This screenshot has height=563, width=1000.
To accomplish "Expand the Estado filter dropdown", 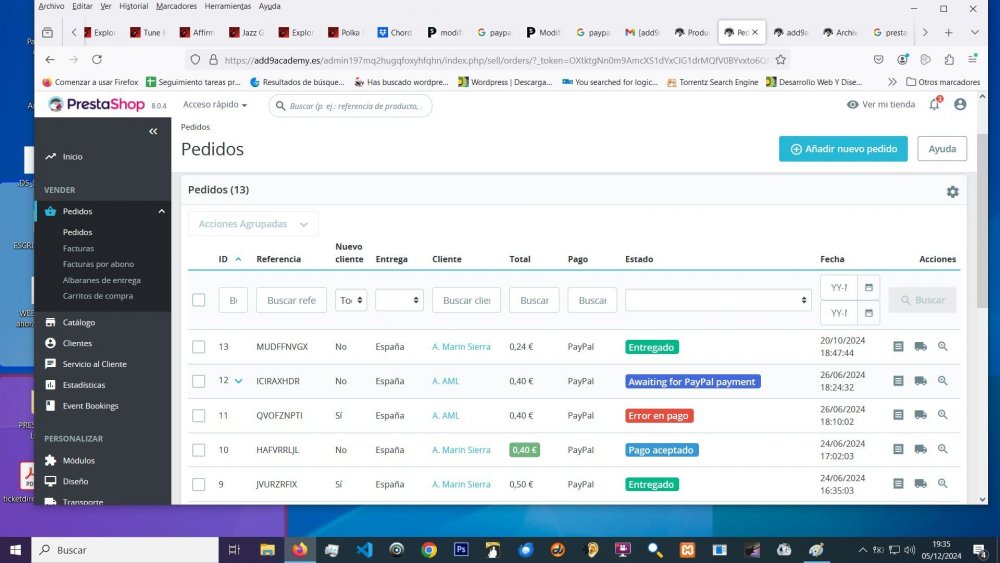I will click(x=718, y=300).
